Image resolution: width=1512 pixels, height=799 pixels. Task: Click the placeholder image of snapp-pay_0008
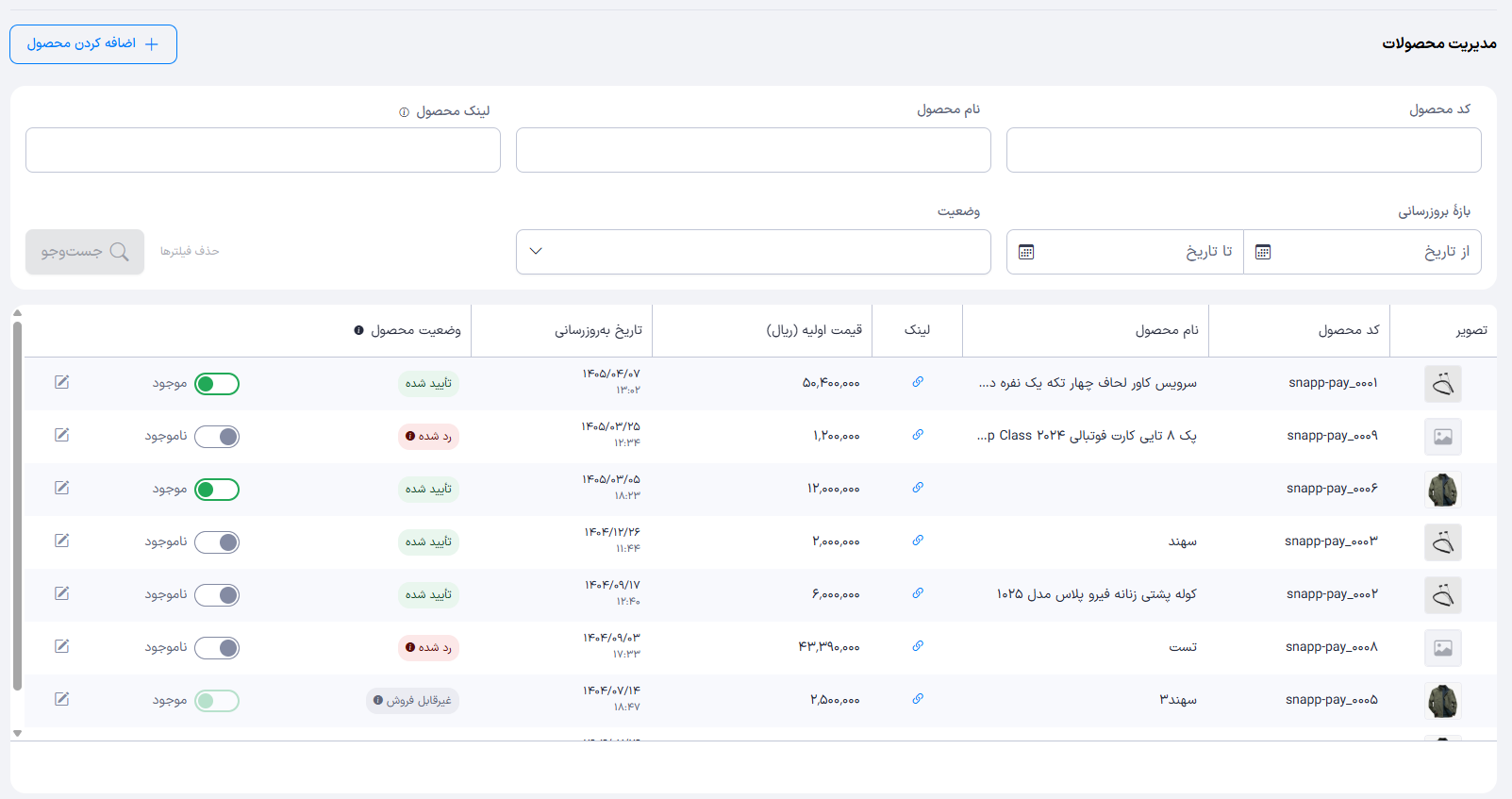pos(1443,648)
